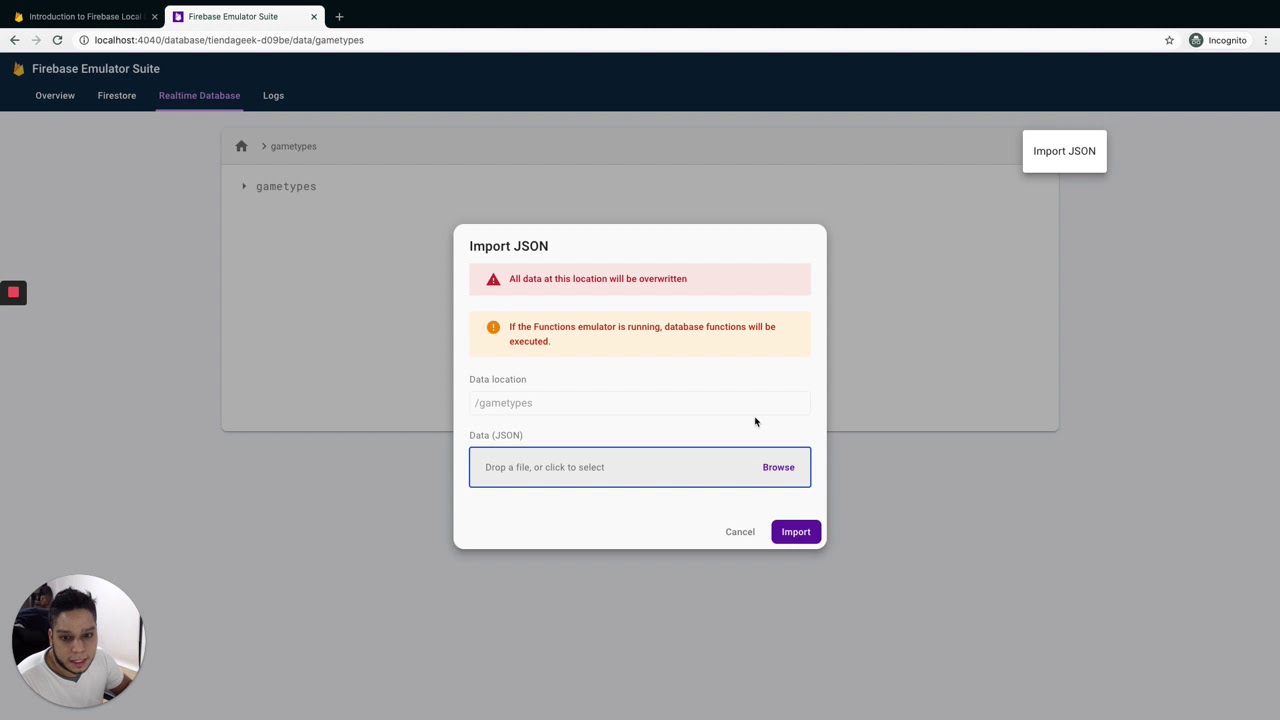
Task: Open a new browser tab
Action: tap(339, 16)
